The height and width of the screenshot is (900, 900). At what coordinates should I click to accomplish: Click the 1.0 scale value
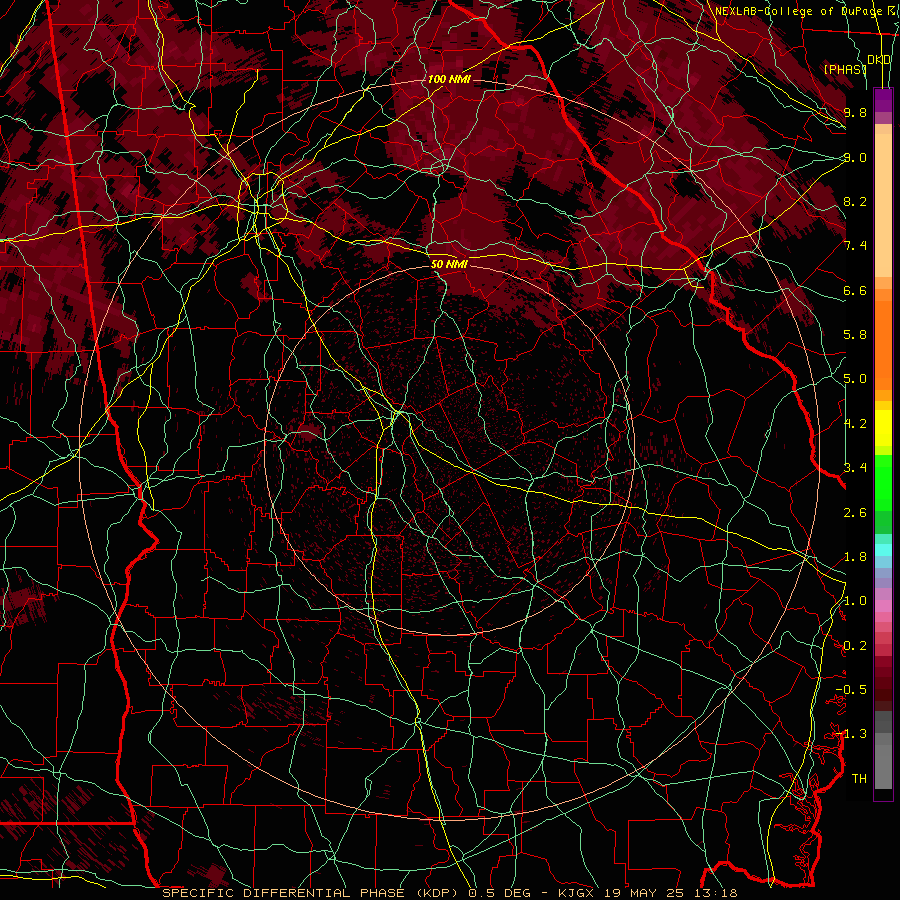(x=855, y=601)
